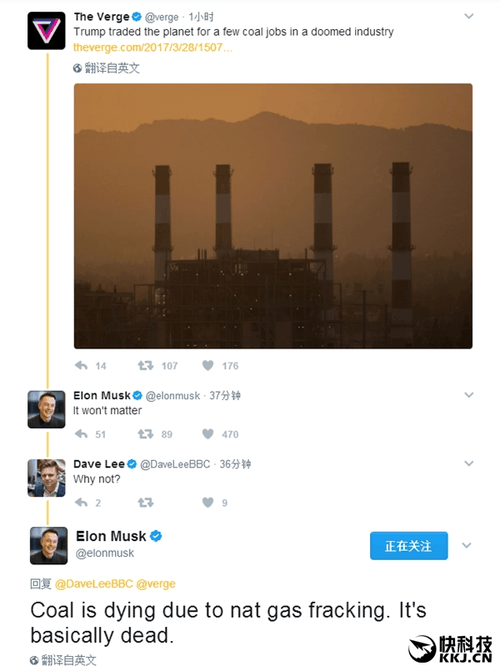500x671 pixels.
Task: Reply to Dave Lee's "Why not?" tweet
Action: (81, 502)
